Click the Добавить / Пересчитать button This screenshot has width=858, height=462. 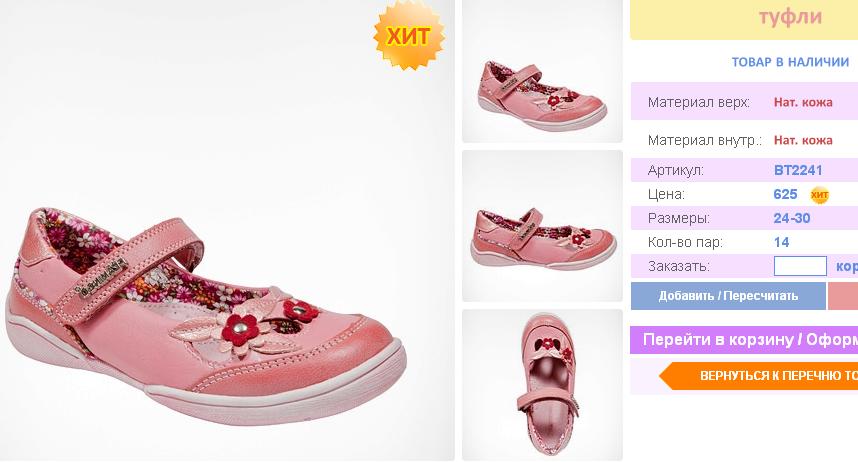(x=728, y=296)
